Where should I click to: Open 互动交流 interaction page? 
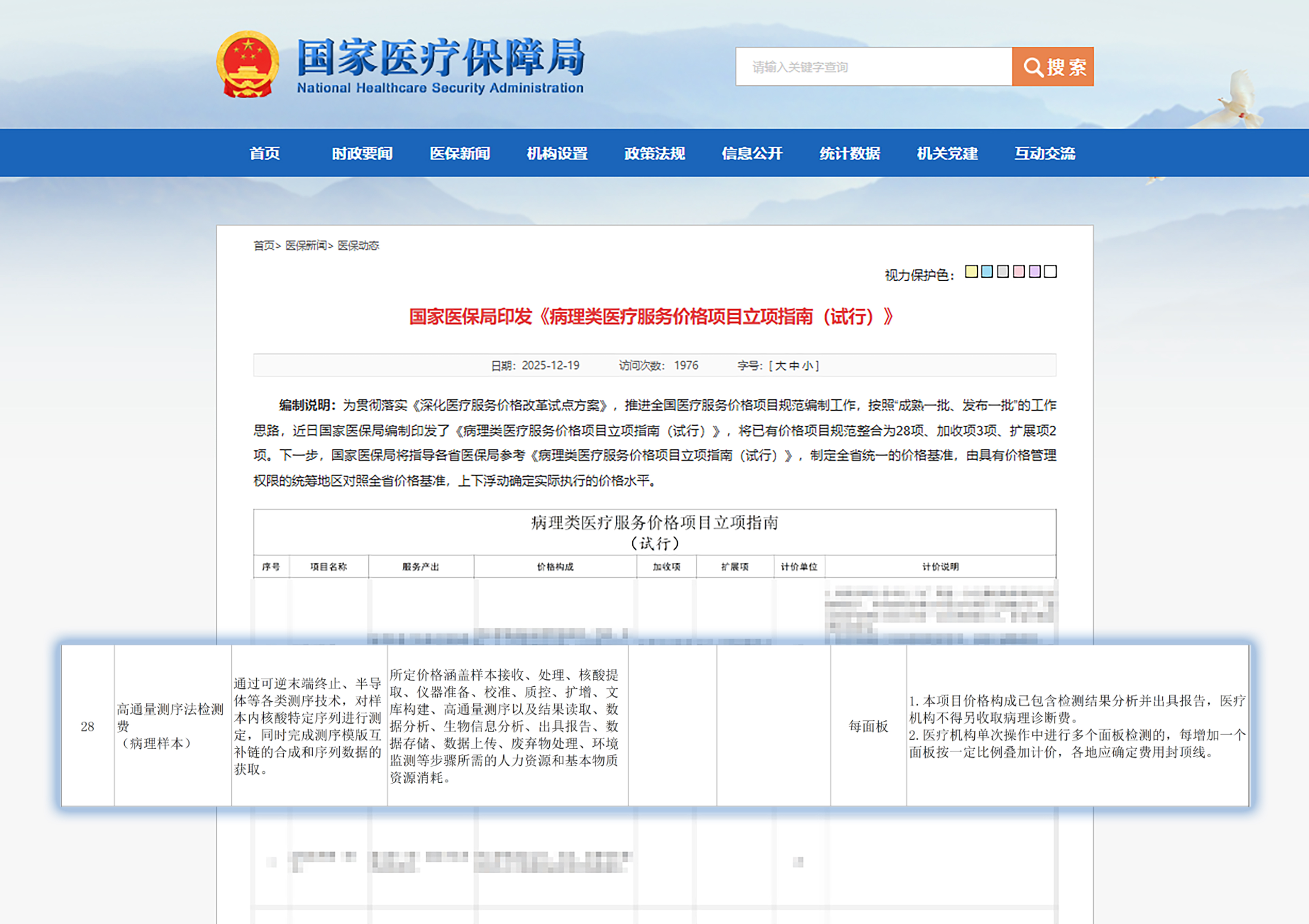(1045, 153)
